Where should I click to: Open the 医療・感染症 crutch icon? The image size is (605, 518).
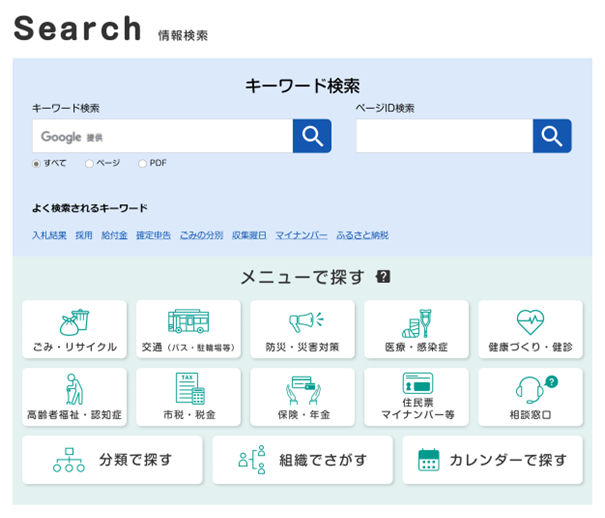pyautogui.click(x=417, y=323)
